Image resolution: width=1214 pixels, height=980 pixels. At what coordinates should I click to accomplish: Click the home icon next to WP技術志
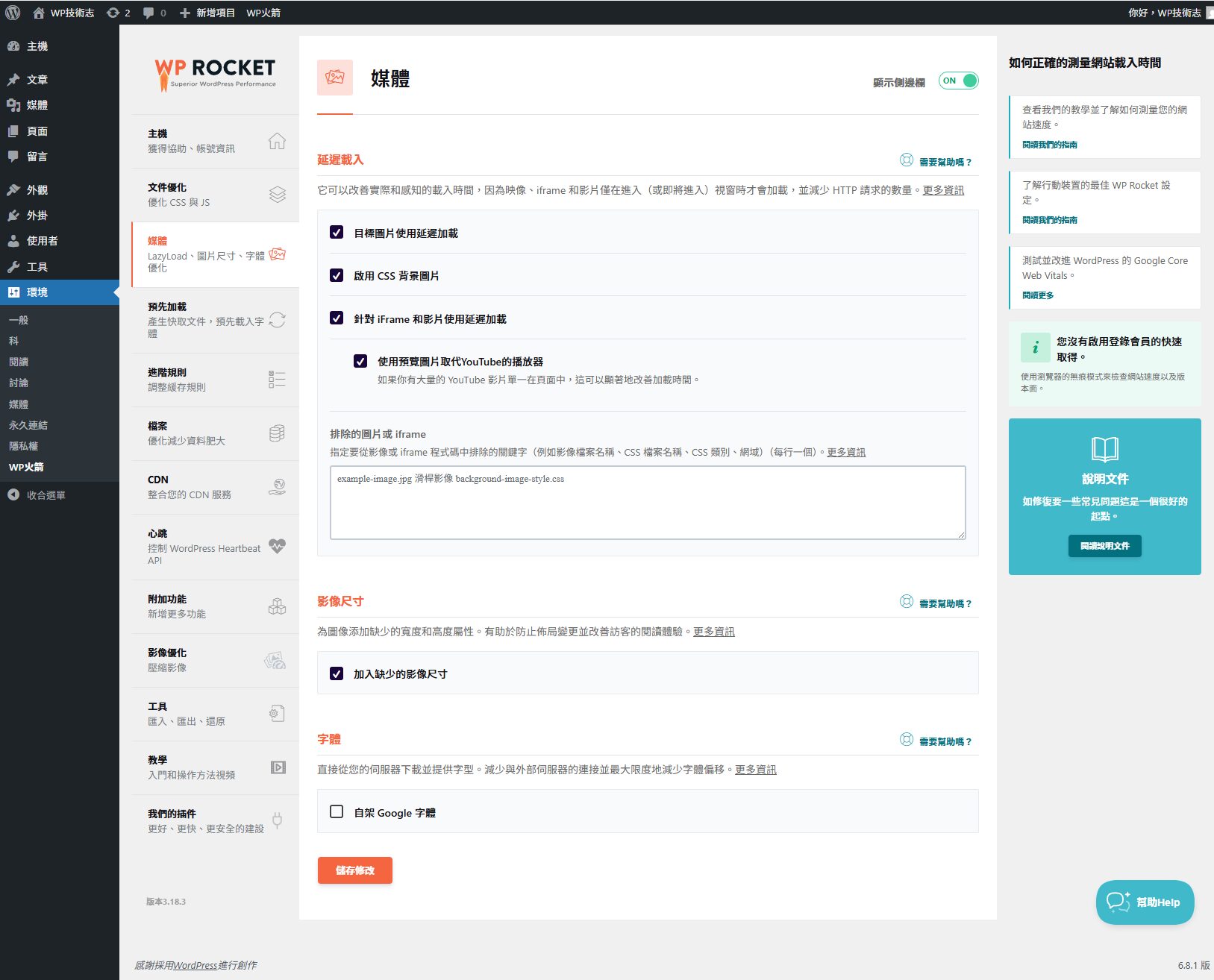click(39, 13)
